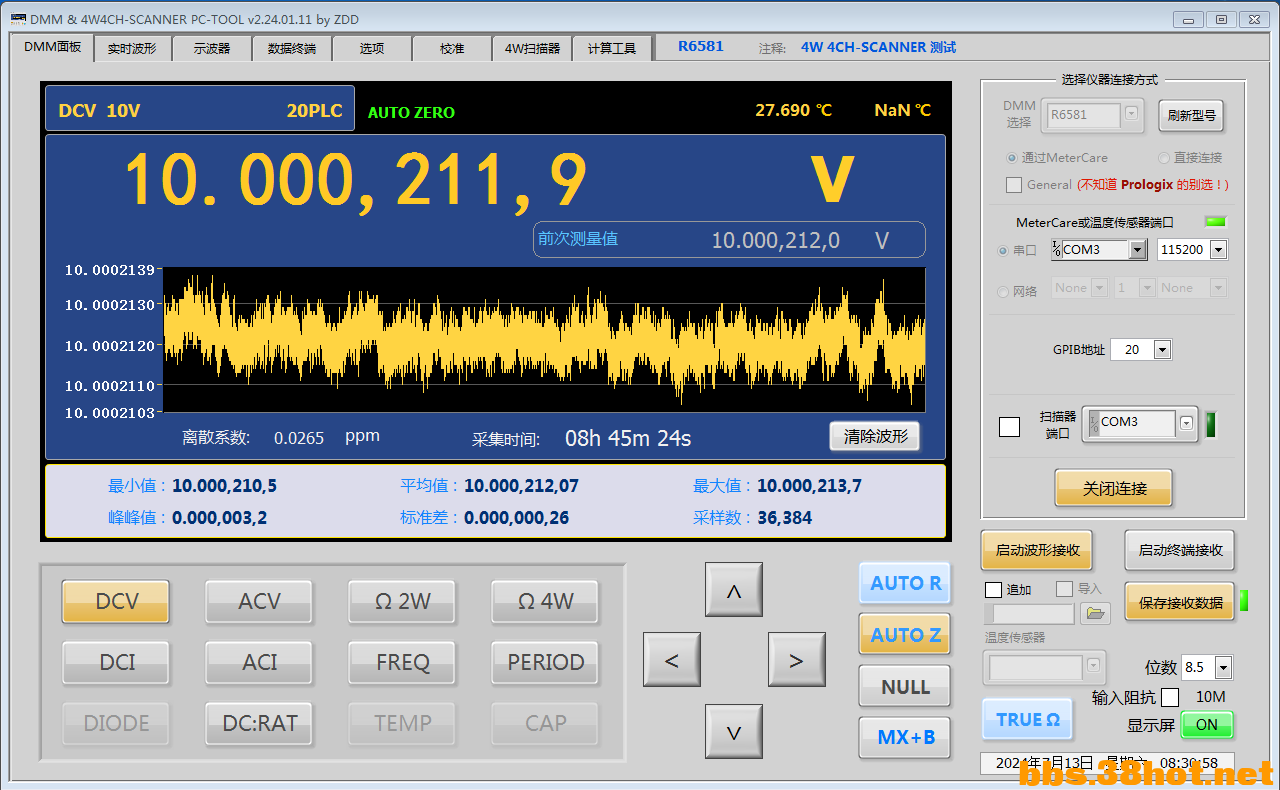Switch to the 计算工具 tab
The width and height of the screenshot is (1280, 790).
coord(612,48)
